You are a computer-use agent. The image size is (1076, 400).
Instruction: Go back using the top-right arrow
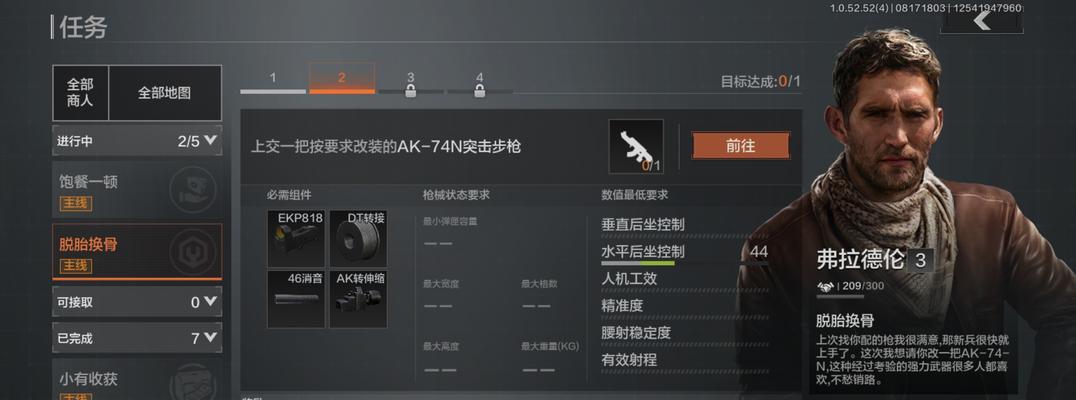click(x=982, y=21)
